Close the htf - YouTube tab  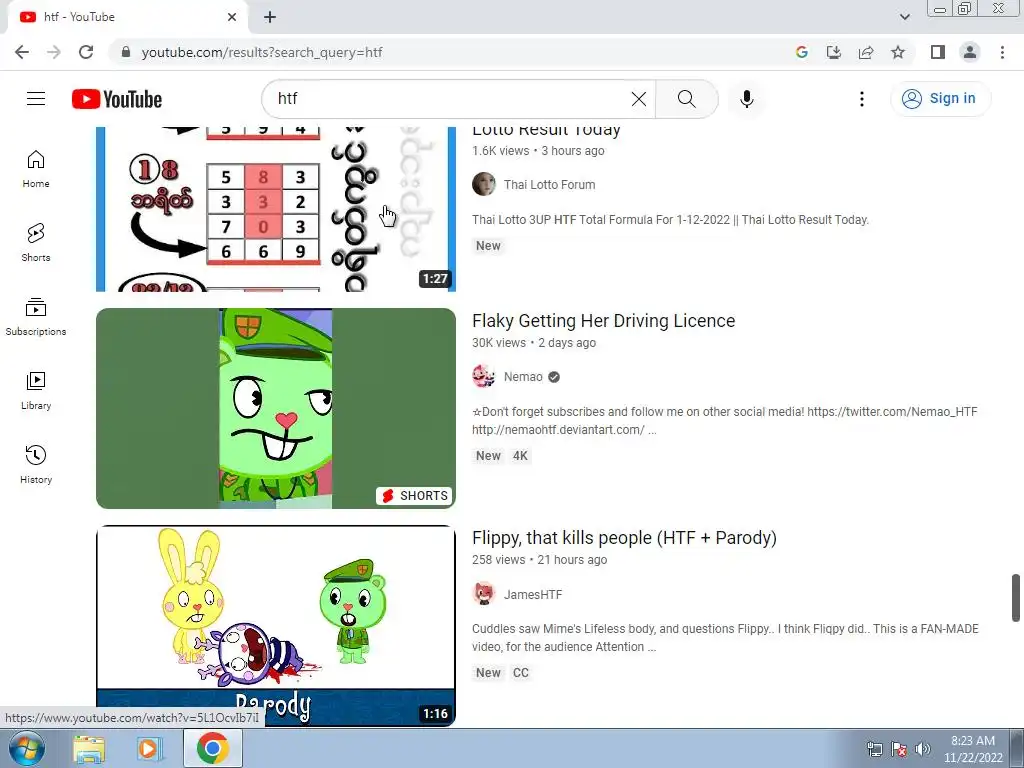[x=232, y=17]
